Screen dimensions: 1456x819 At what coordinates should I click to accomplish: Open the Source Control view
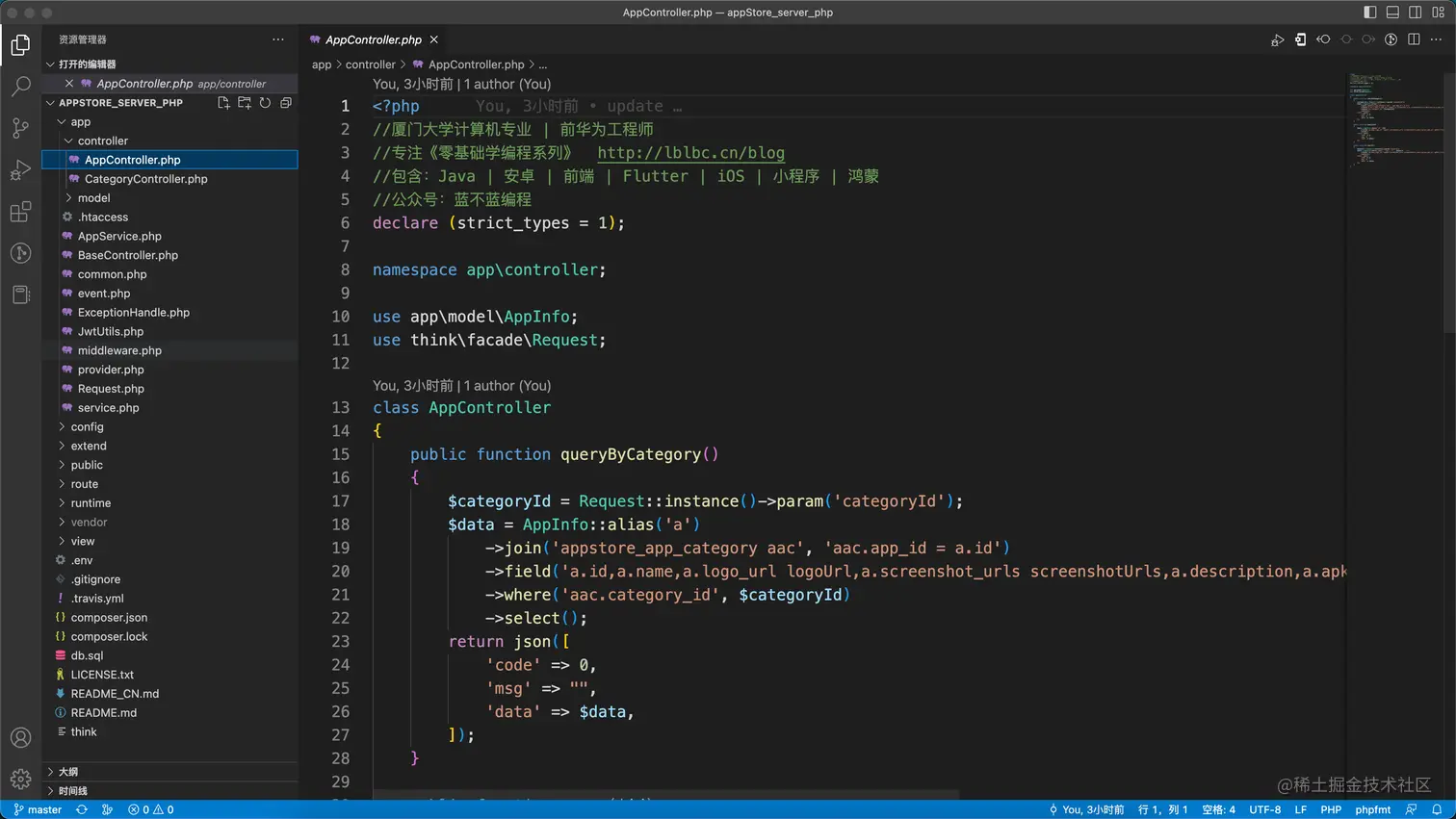[x=20, y=128]
